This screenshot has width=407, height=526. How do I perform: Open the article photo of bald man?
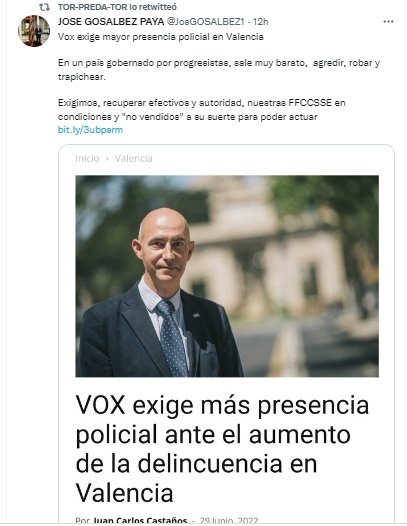227,276
